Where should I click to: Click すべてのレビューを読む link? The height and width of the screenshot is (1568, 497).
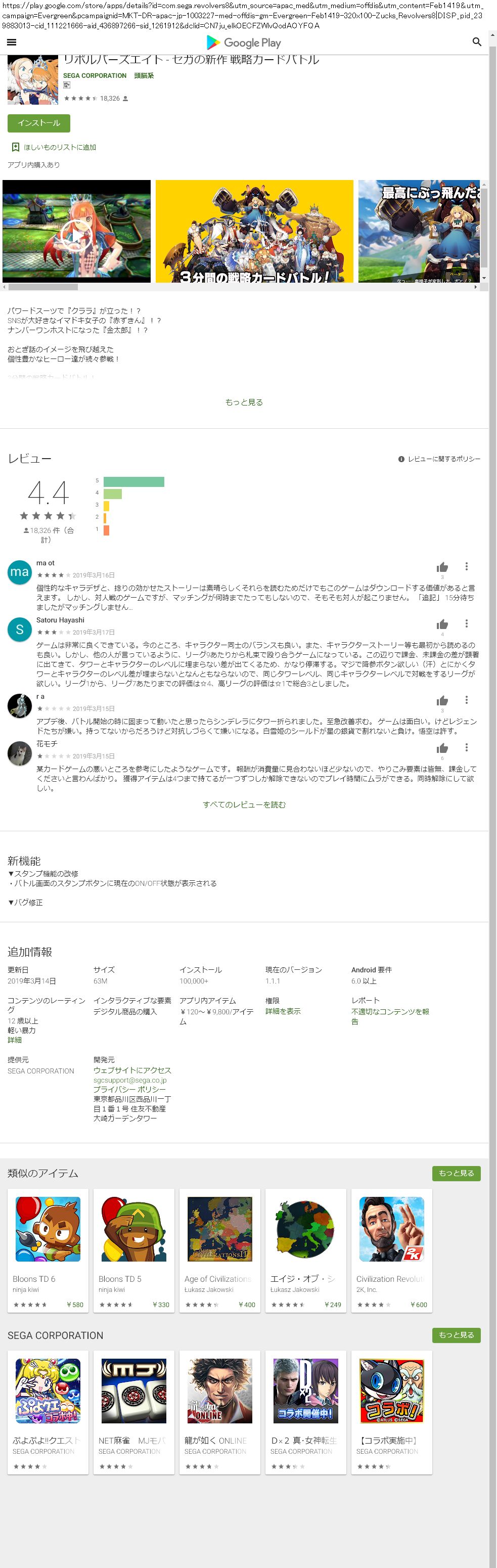pyautogui.click(x=244, y=804)
